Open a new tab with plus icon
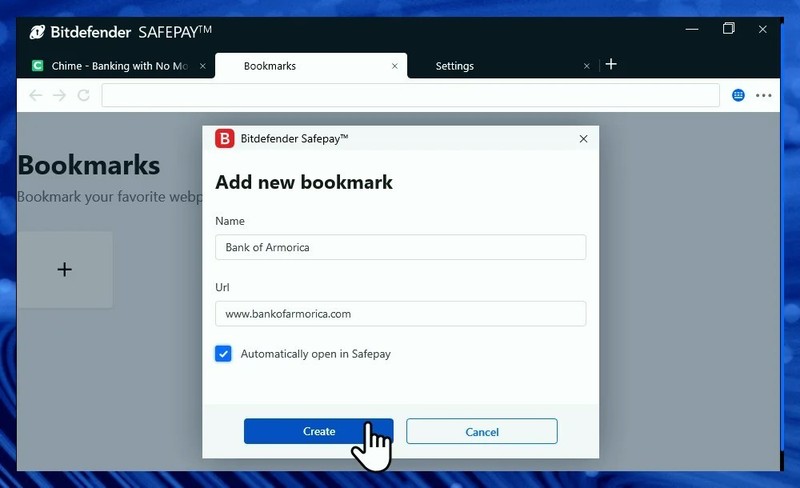 pyautogui.click(x=611, y=64)
